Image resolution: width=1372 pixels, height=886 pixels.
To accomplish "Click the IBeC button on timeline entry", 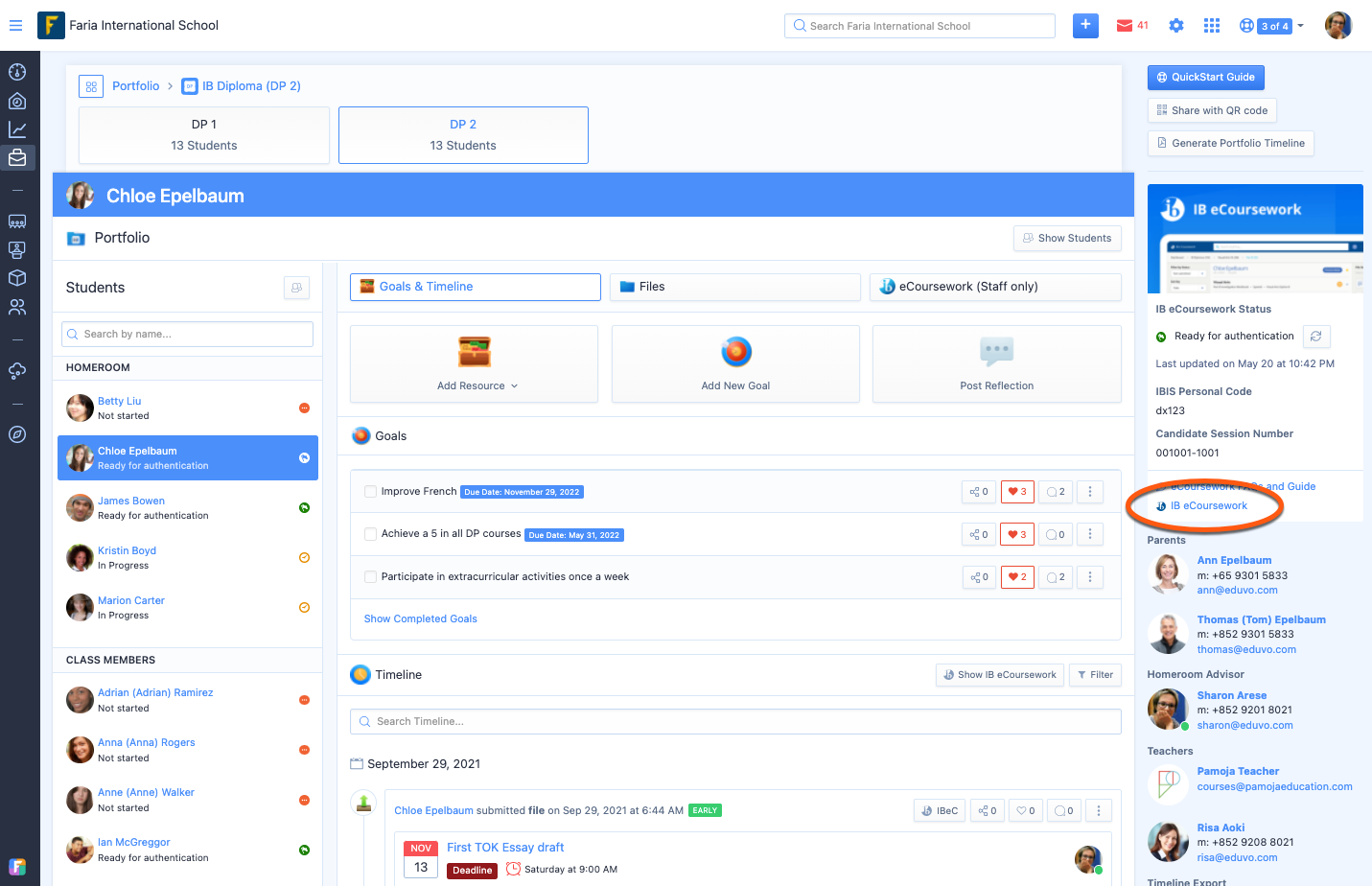I will point(940,811).
